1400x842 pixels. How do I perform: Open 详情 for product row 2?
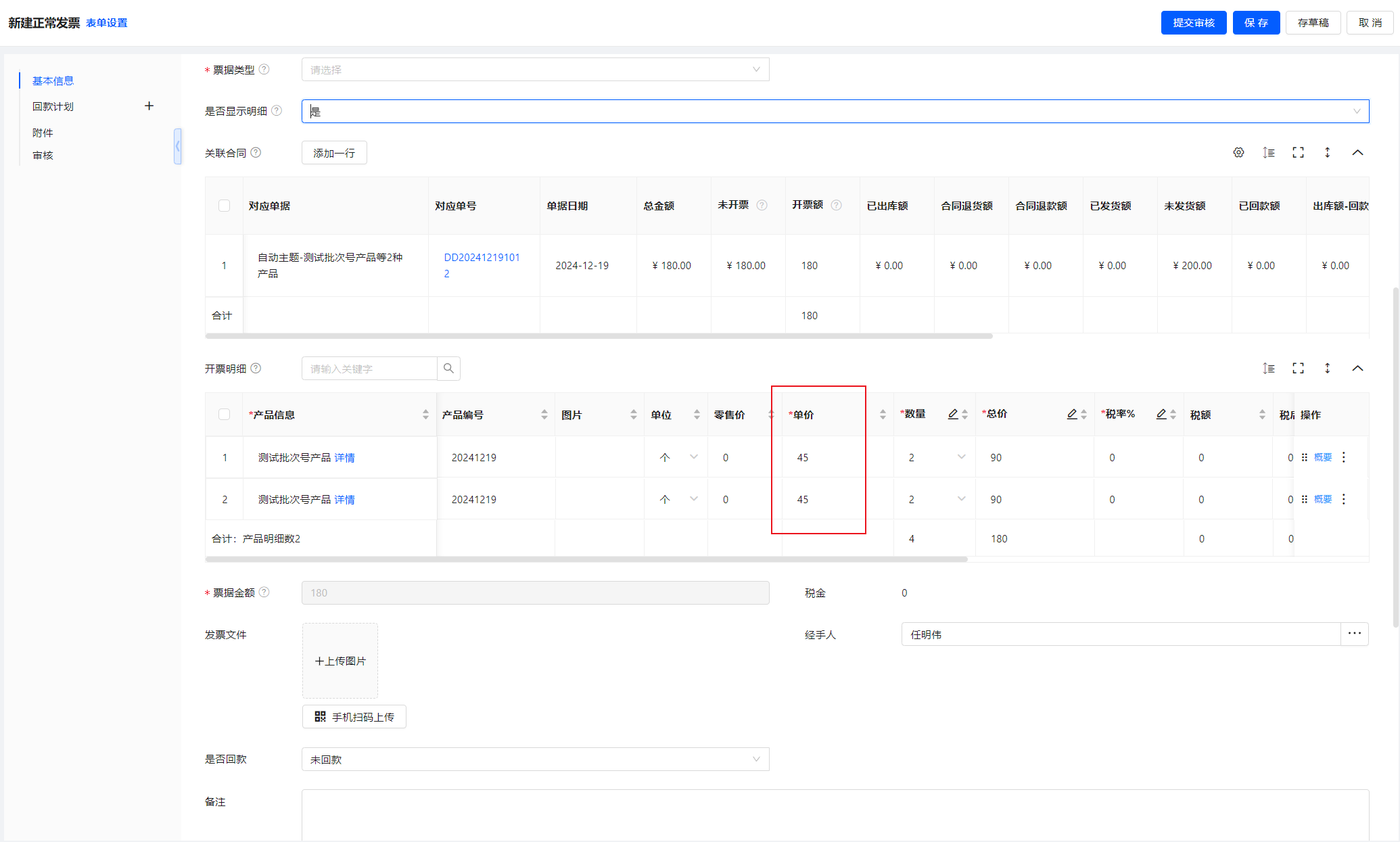click(344, 500)
